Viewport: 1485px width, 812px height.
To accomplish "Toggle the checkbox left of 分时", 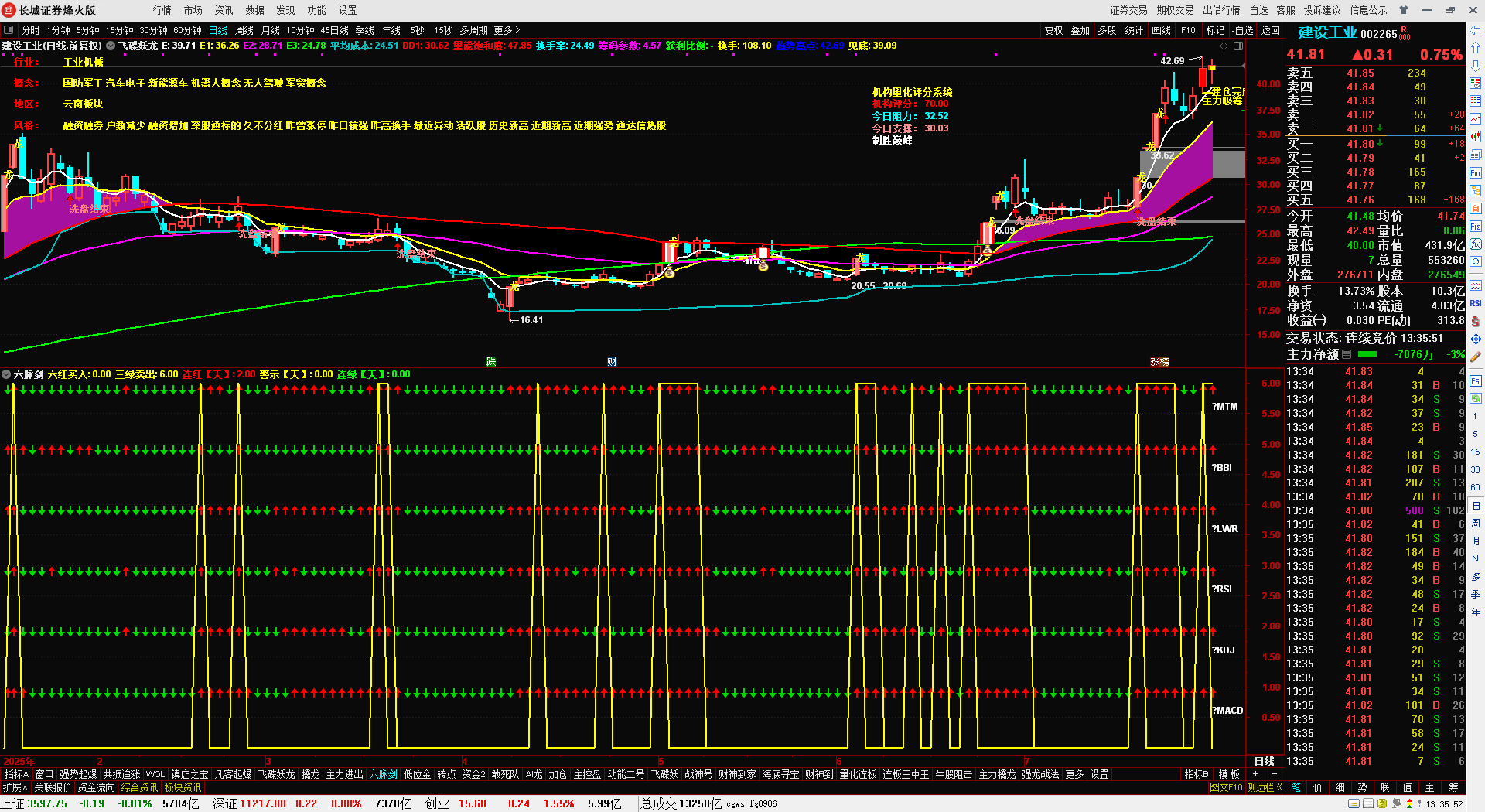I will [x=9, y=30].
